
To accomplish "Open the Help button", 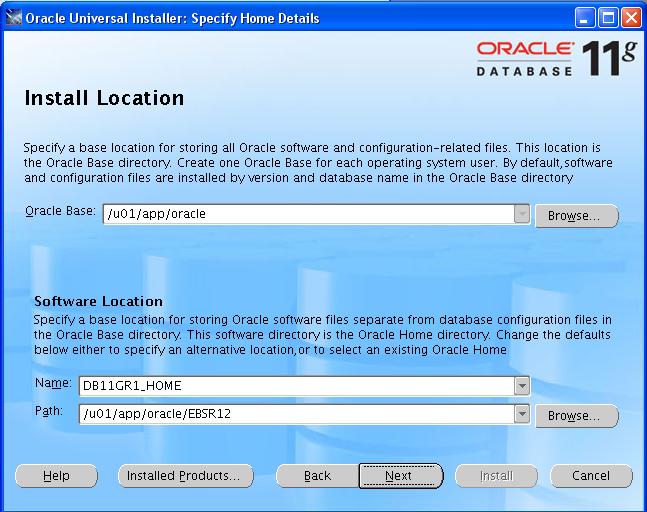I will coord(56,476).
